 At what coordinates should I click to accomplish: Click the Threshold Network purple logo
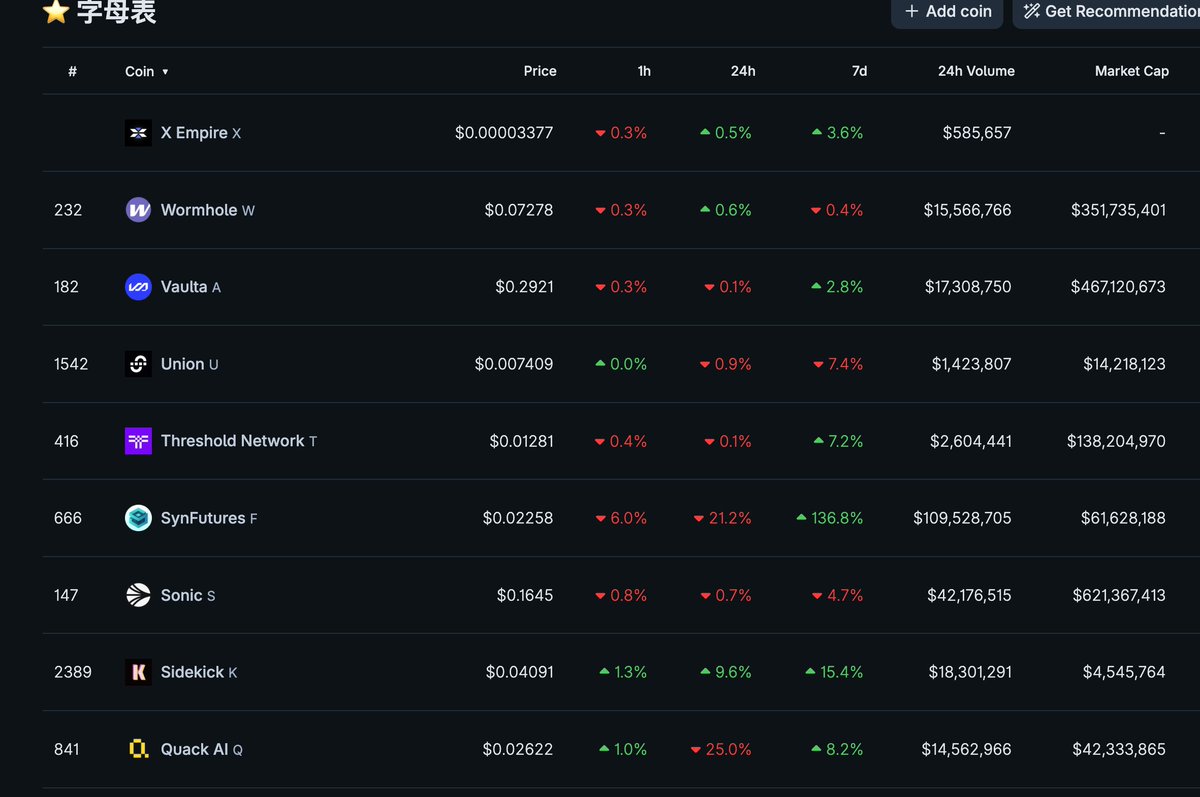[138, 441]
